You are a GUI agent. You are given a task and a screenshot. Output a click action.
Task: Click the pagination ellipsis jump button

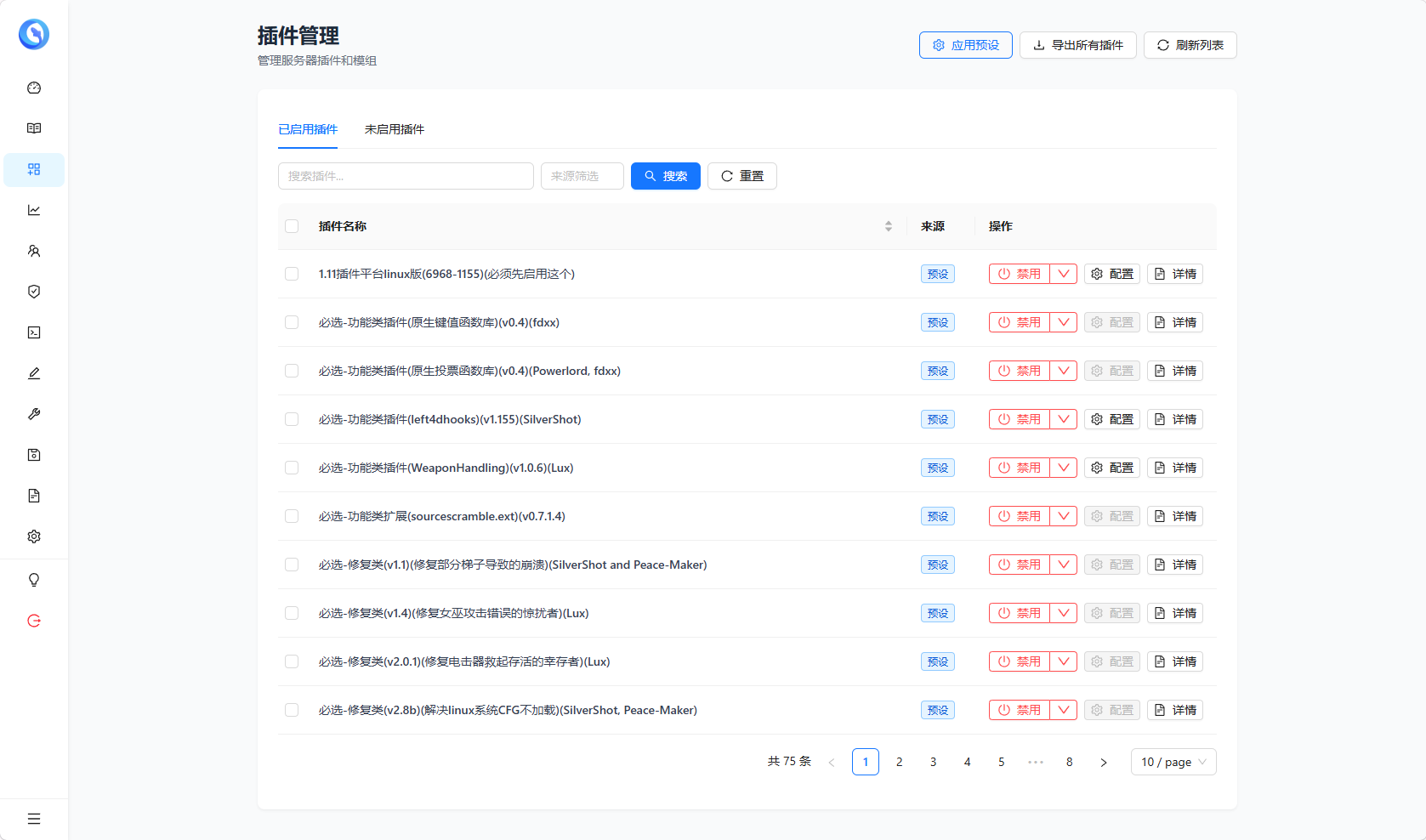(1036, 762)
